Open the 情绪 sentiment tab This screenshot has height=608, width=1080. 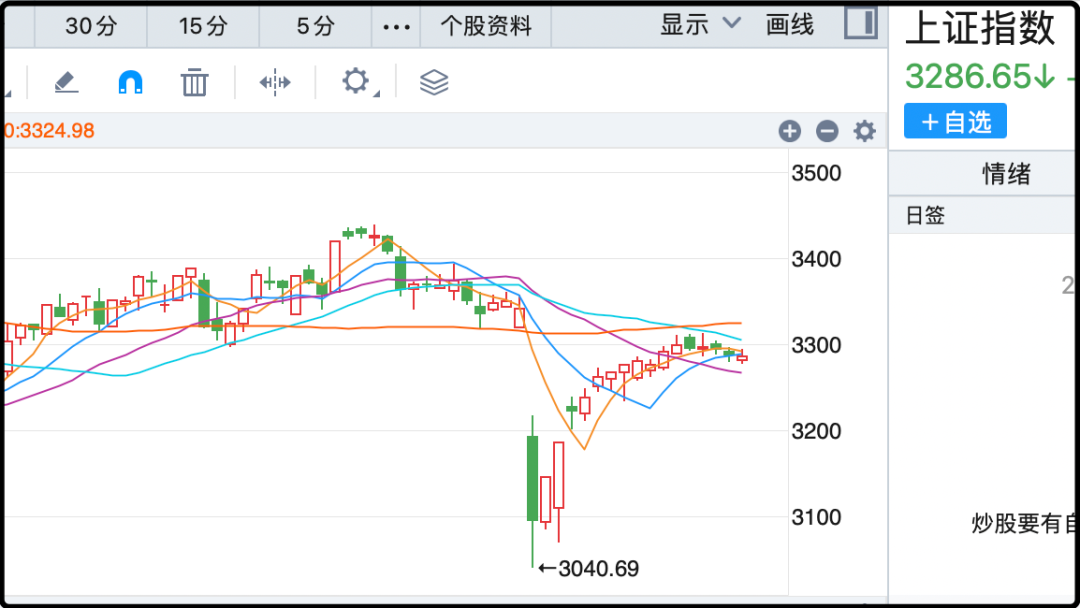1006,175
